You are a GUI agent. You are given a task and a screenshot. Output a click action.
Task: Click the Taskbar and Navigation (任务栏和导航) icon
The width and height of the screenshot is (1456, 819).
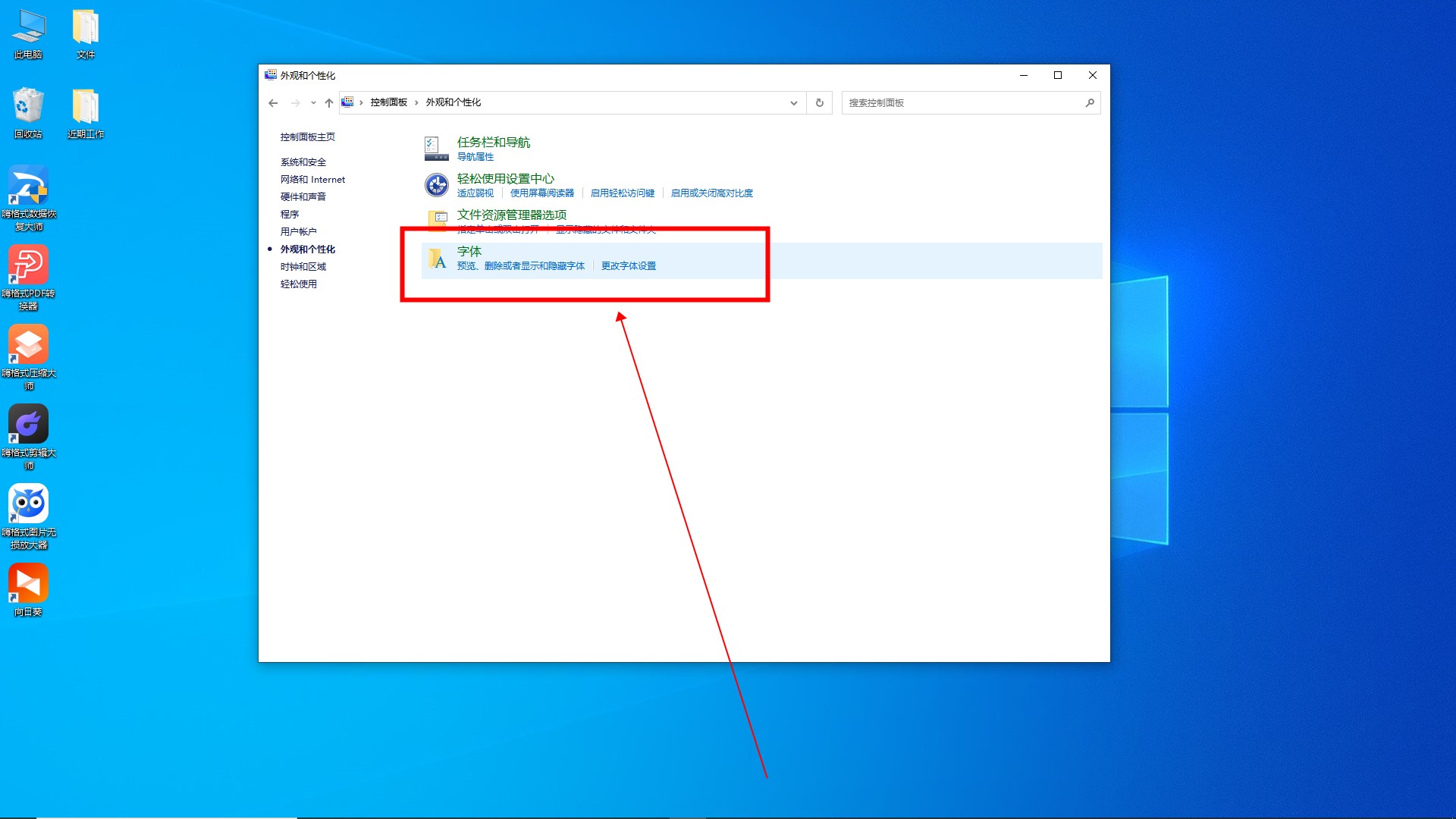coord(436,149)
